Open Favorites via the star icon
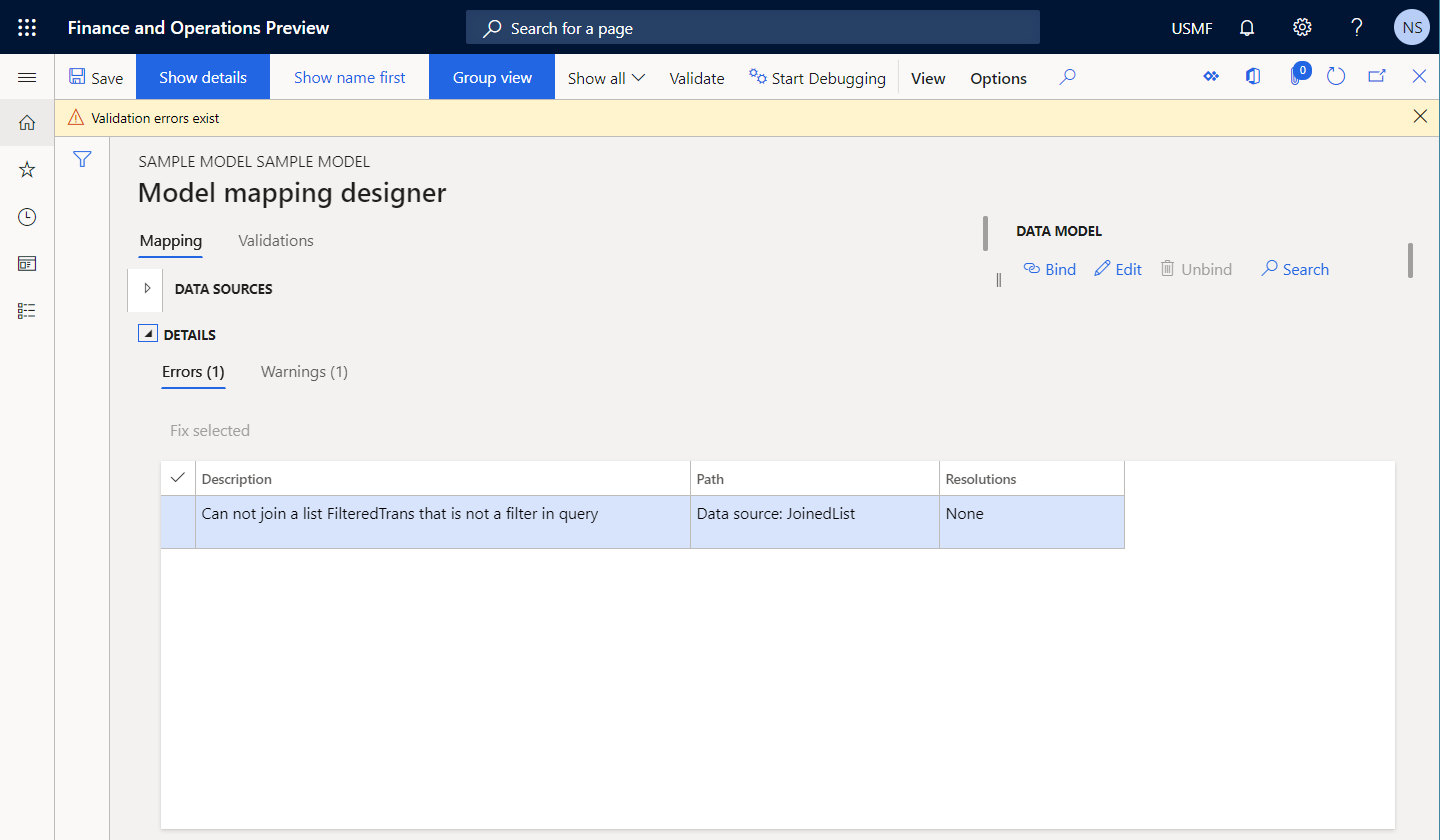This screenshot has height=840, width=1440. pyautogui.click(x=26, y=169)
